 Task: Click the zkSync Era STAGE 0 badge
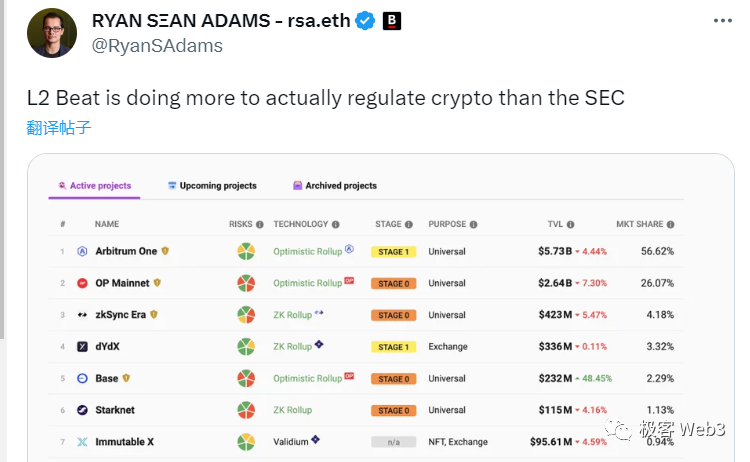392,316
